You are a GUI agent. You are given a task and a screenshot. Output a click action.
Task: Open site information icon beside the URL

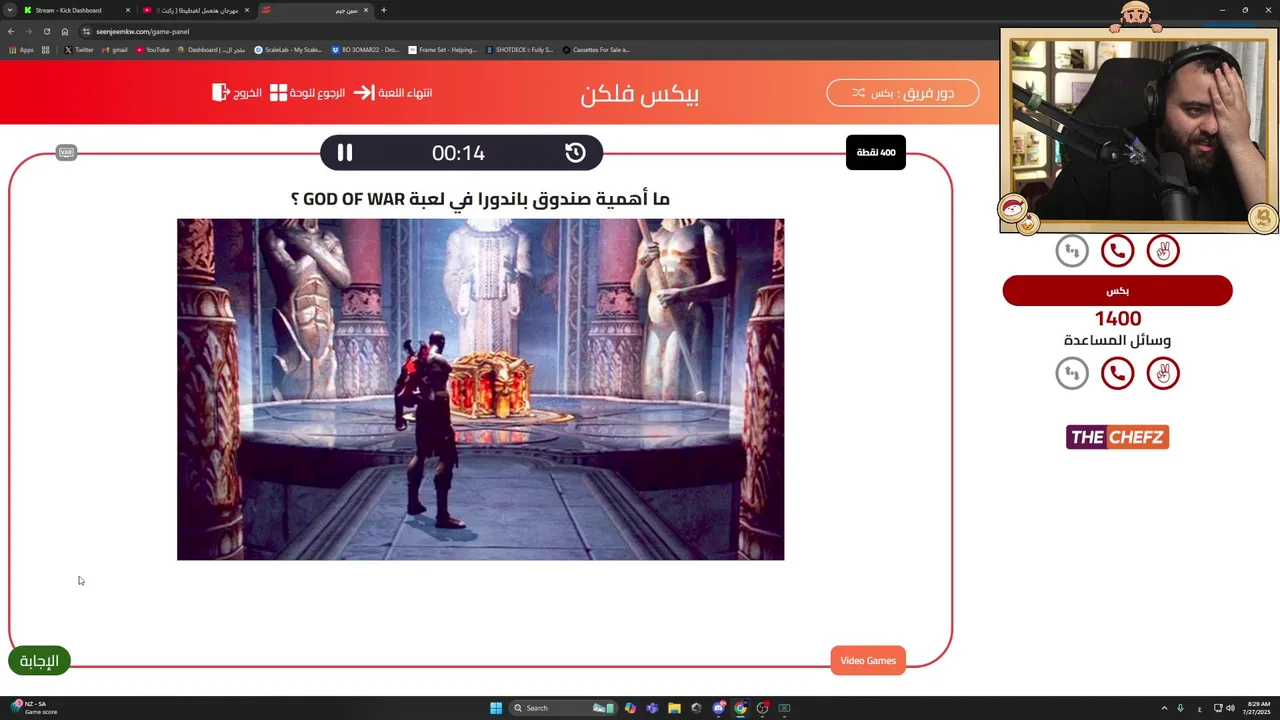tap(87, 31)
